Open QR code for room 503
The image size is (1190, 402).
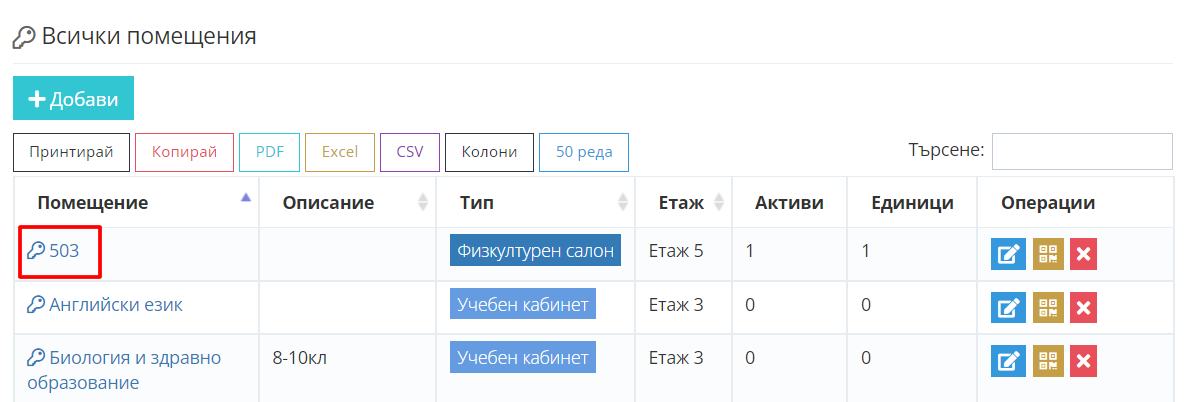[1048, 254]
